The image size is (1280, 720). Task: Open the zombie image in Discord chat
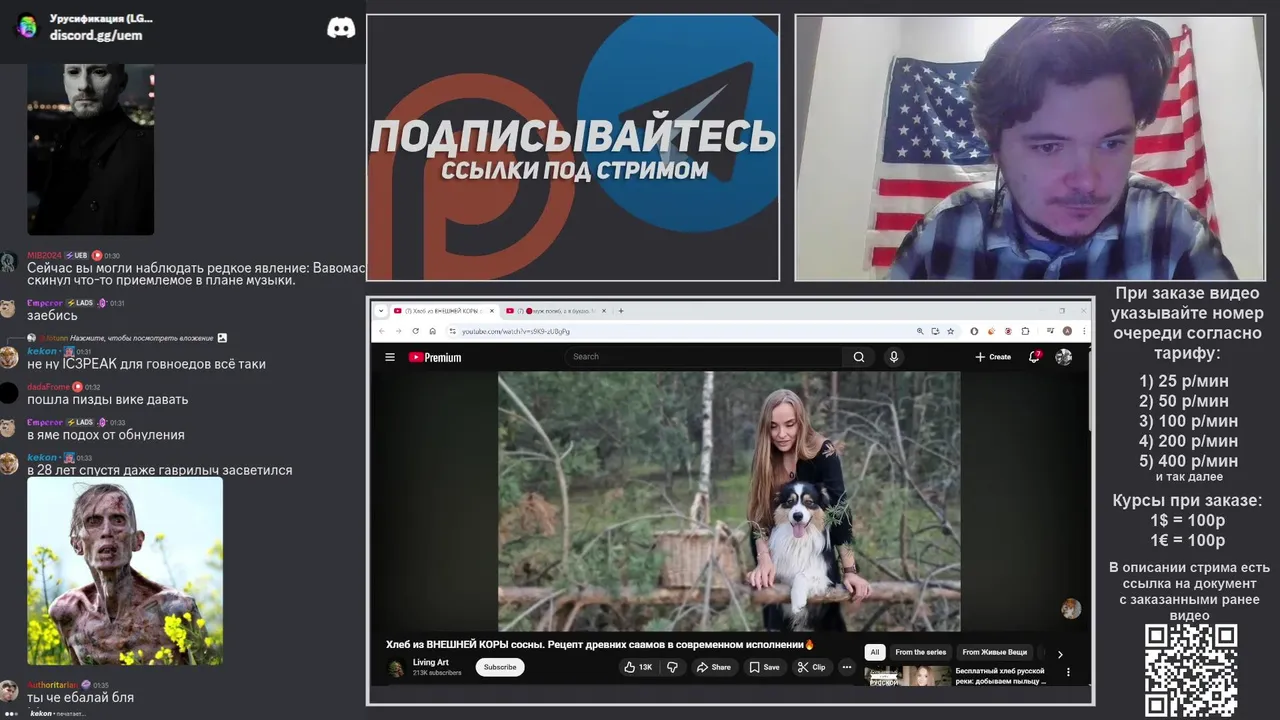(x=125, y=571)
